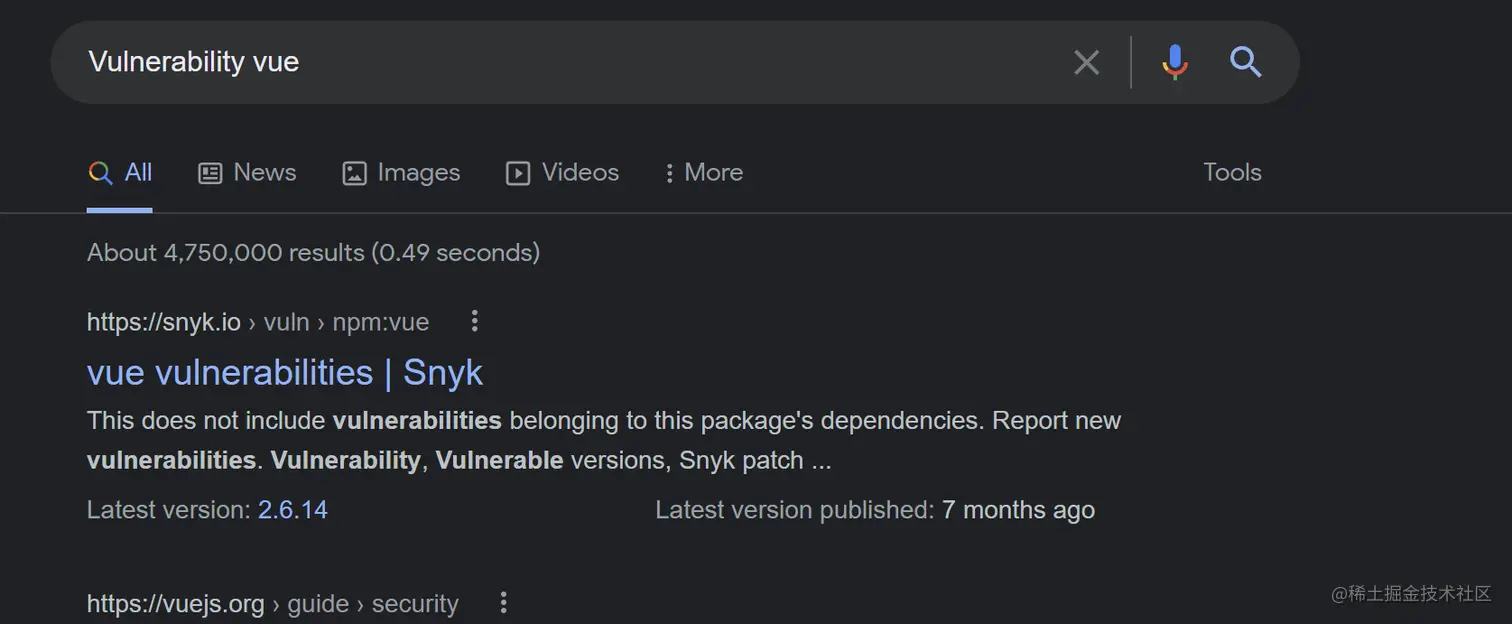Click the snyk.io URL breadcrumb
This screenshot has height=624, width=1512.
257,322
